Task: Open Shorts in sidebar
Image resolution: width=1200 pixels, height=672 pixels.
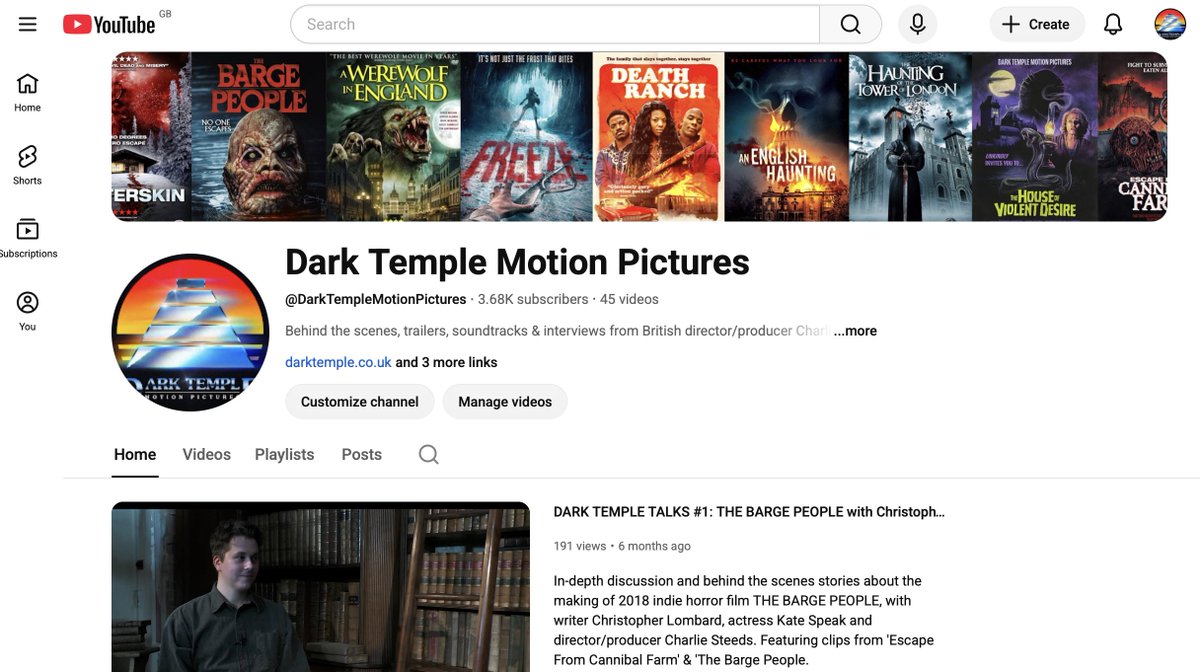Action: coord(27,165)
